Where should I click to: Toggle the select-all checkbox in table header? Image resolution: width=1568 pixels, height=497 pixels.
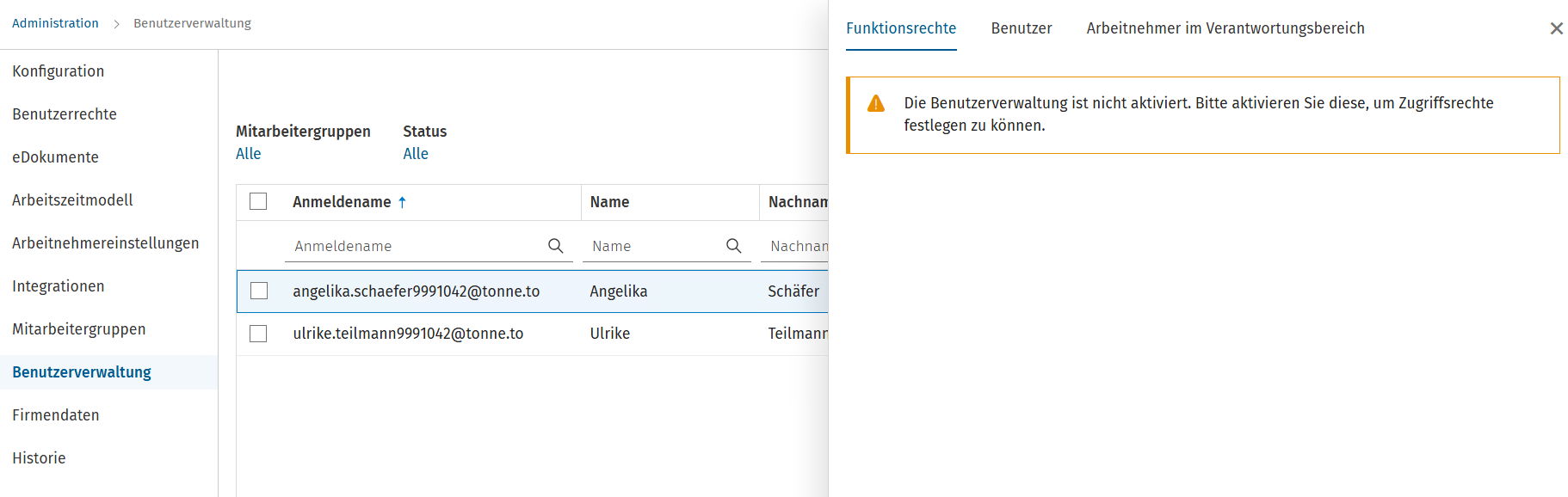[258, 201]
